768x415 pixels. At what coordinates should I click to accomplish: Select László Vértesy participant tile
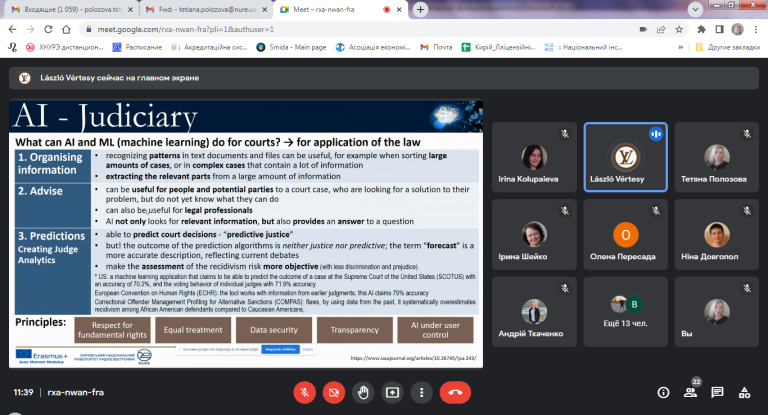point(625,157)
